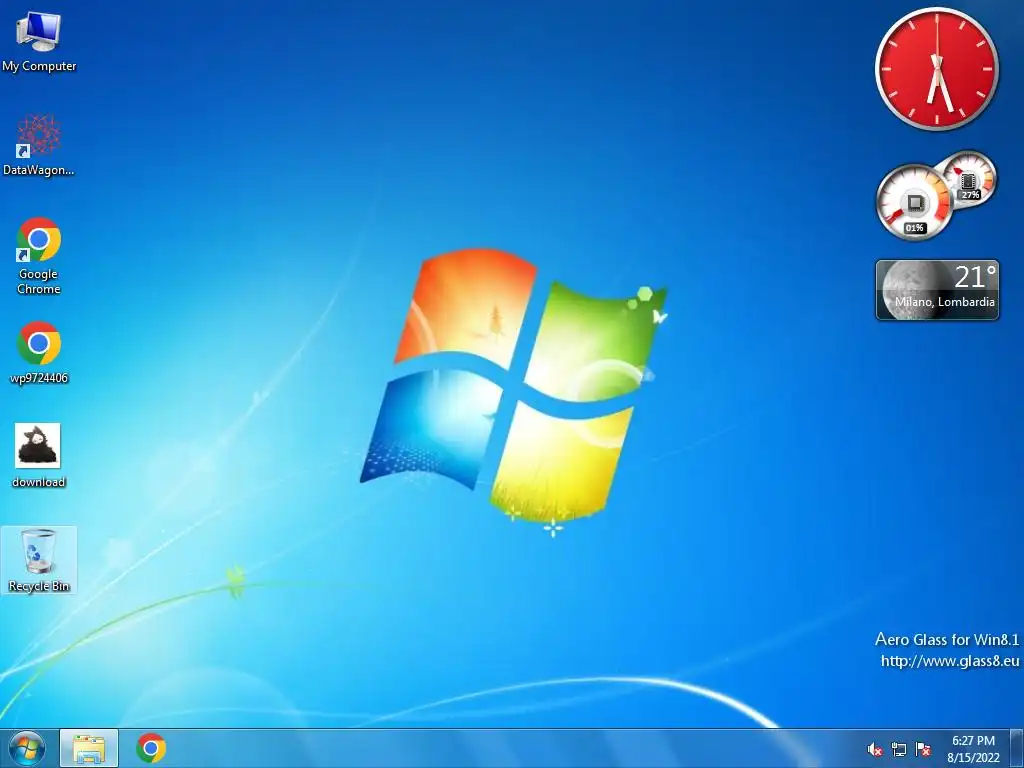Click the download label text
The width and height of the screenshot is (1024, 768).
pos(39,482)
